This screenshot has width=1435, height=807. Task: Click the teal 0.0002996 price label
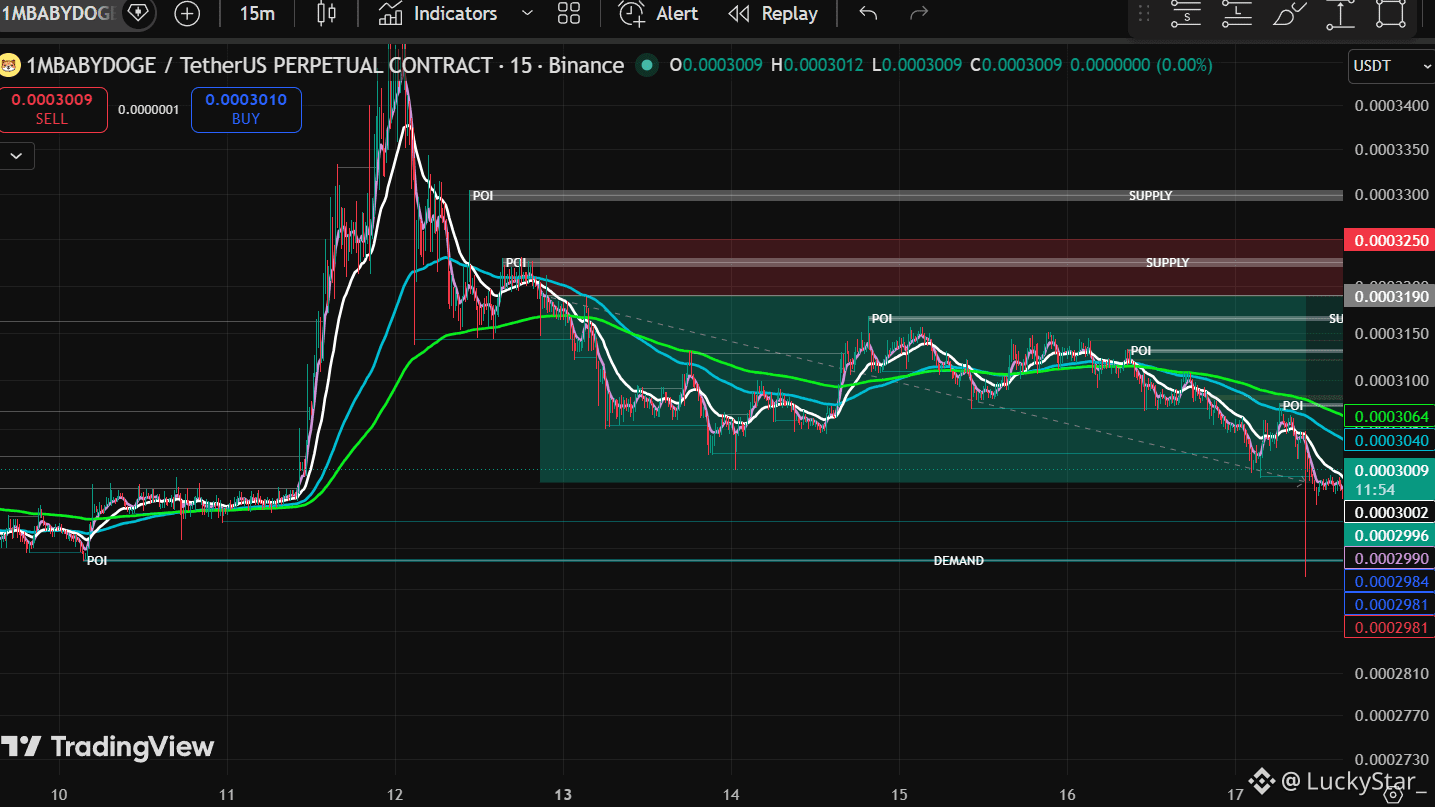[x=1391, y=536]
